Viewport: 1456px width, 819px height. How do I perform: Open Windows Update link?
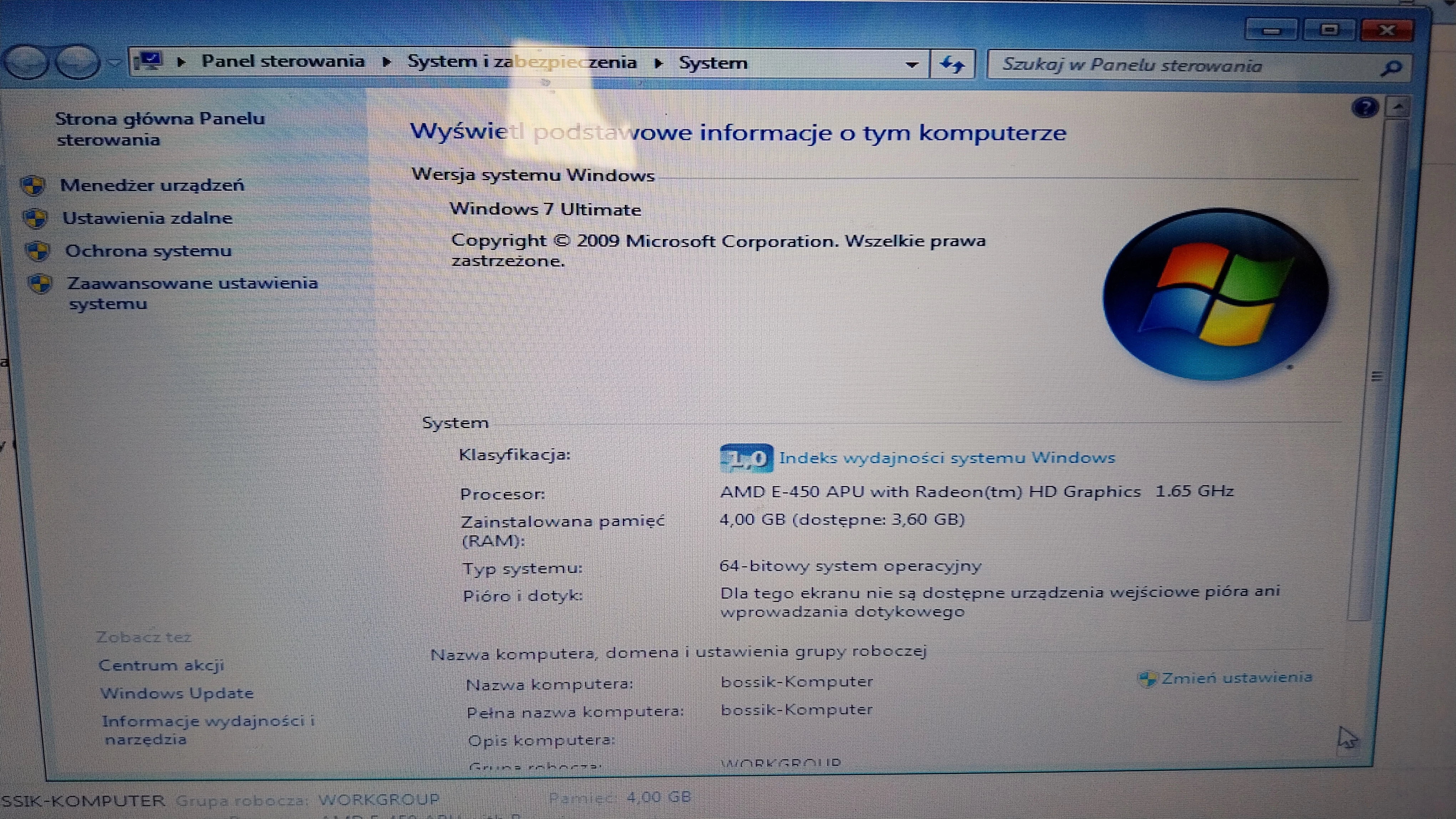point(177,693)
